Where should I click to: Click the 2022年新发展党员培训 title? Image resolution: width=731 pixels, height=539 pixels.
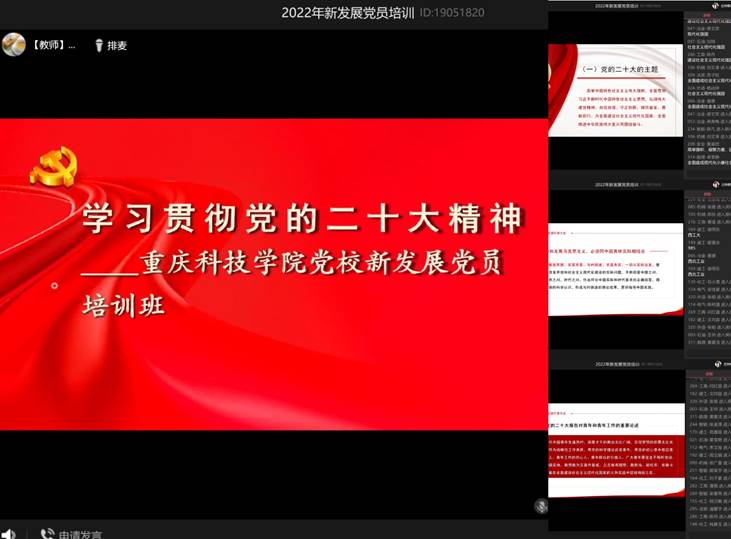click(347, 13)
